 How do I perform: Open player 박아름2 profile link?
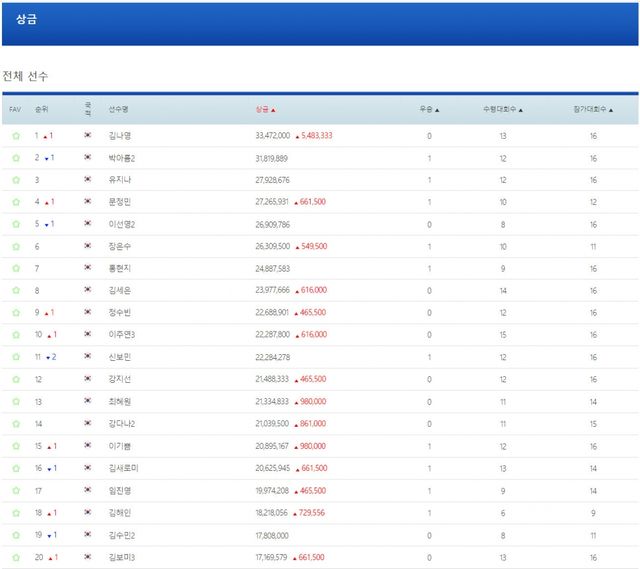click(x=122, y=158)
